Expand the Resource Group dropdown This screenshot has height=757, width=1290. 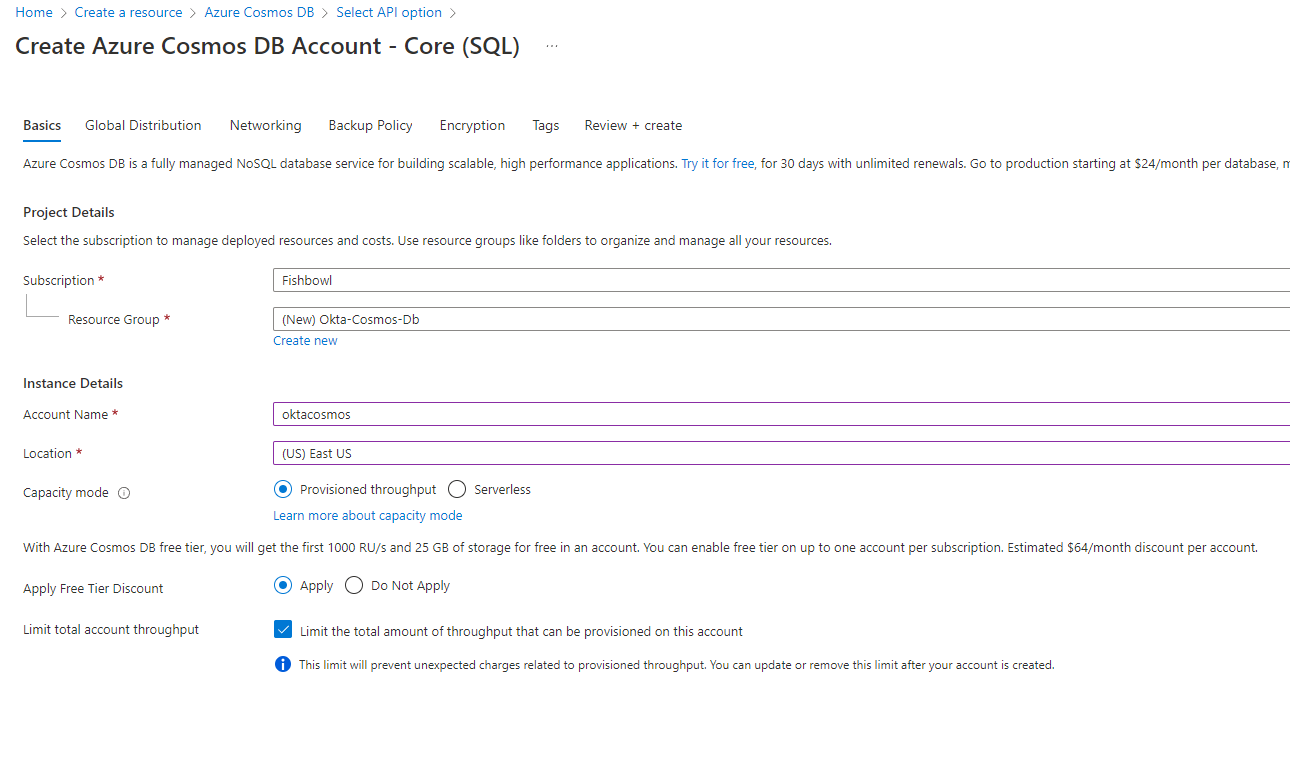coord(780,319)
